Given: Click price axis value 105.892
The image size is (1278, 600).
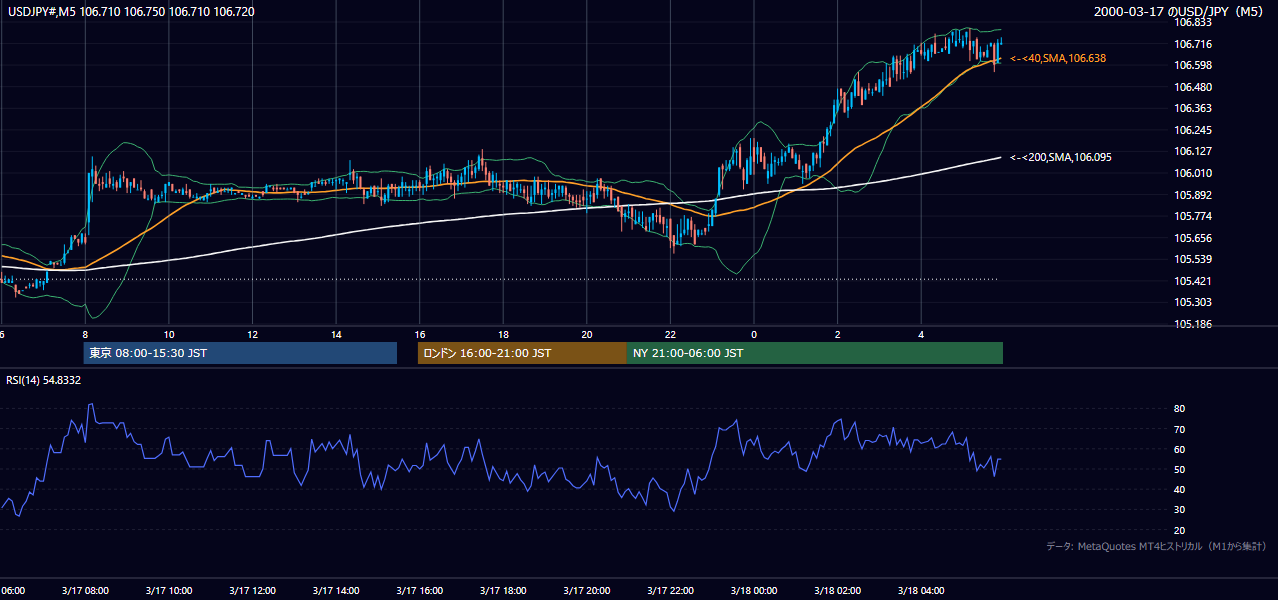Looking at the screenshot, I should click(x=1192, y=195).
